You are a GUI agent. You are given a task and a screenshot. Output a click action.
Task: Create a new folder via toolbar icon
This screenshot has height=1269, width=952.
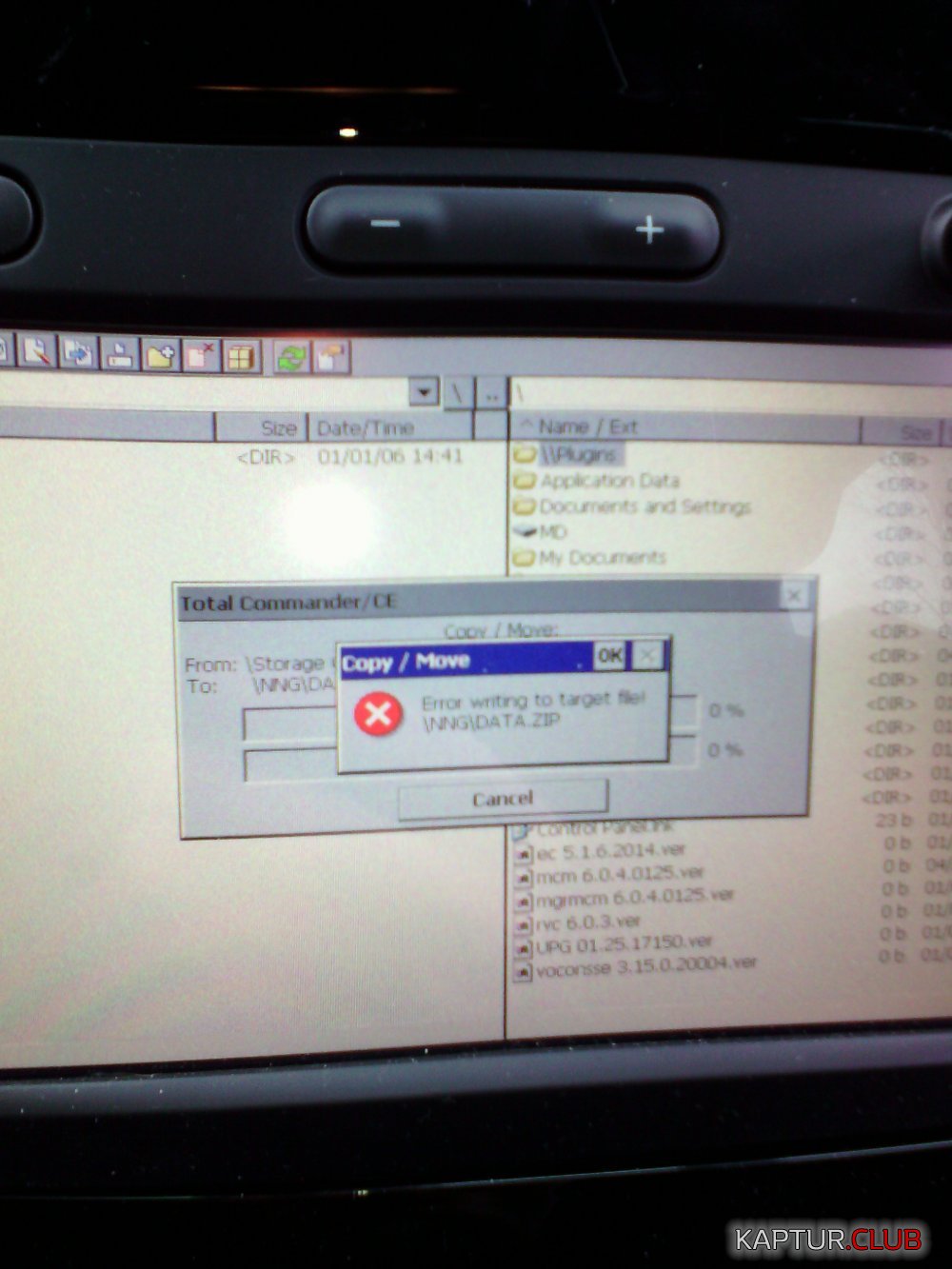pyautogui.click(x=160, y=355)
